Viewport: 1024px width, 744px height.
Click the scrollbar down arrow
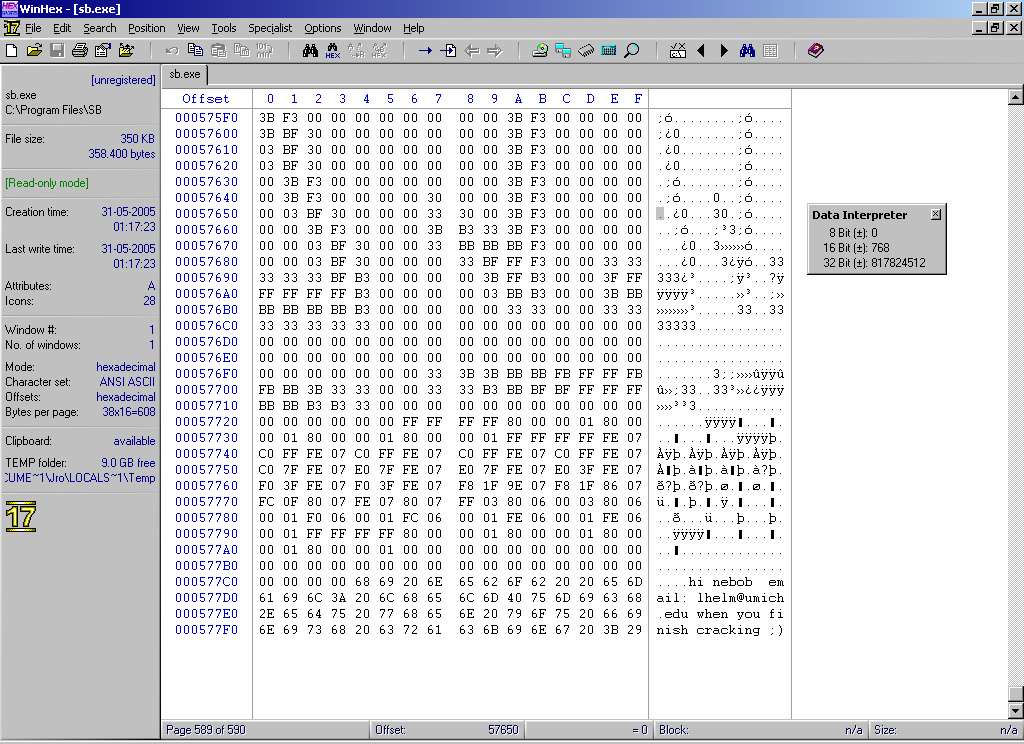tap(1016, 711)
